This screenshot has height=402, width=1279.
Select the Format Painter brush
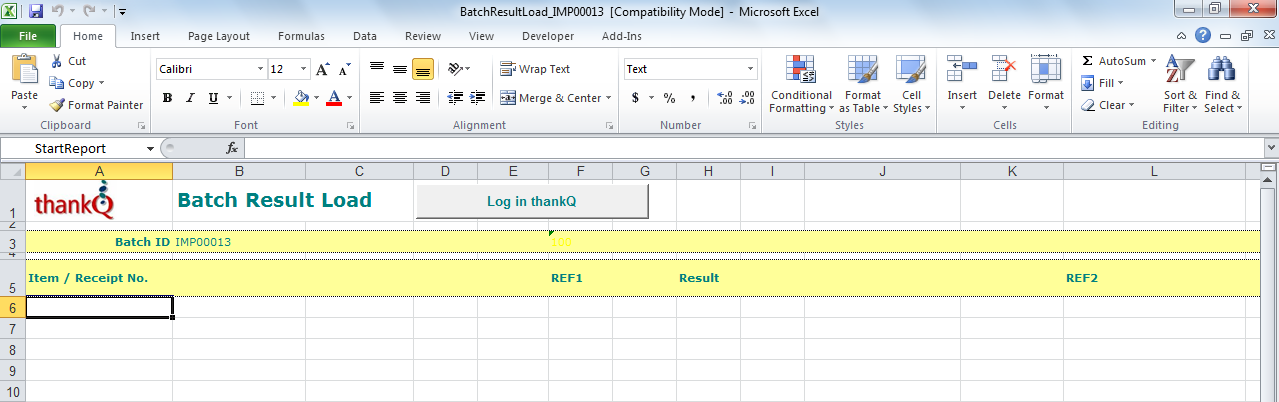click(x=57, y=105)
